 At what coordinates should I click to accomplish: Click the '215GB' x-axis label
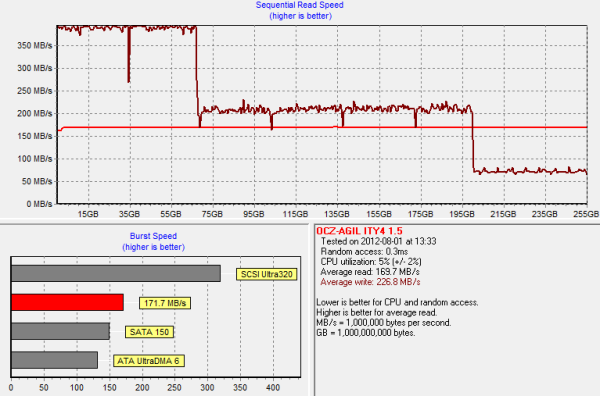[503, 214]
